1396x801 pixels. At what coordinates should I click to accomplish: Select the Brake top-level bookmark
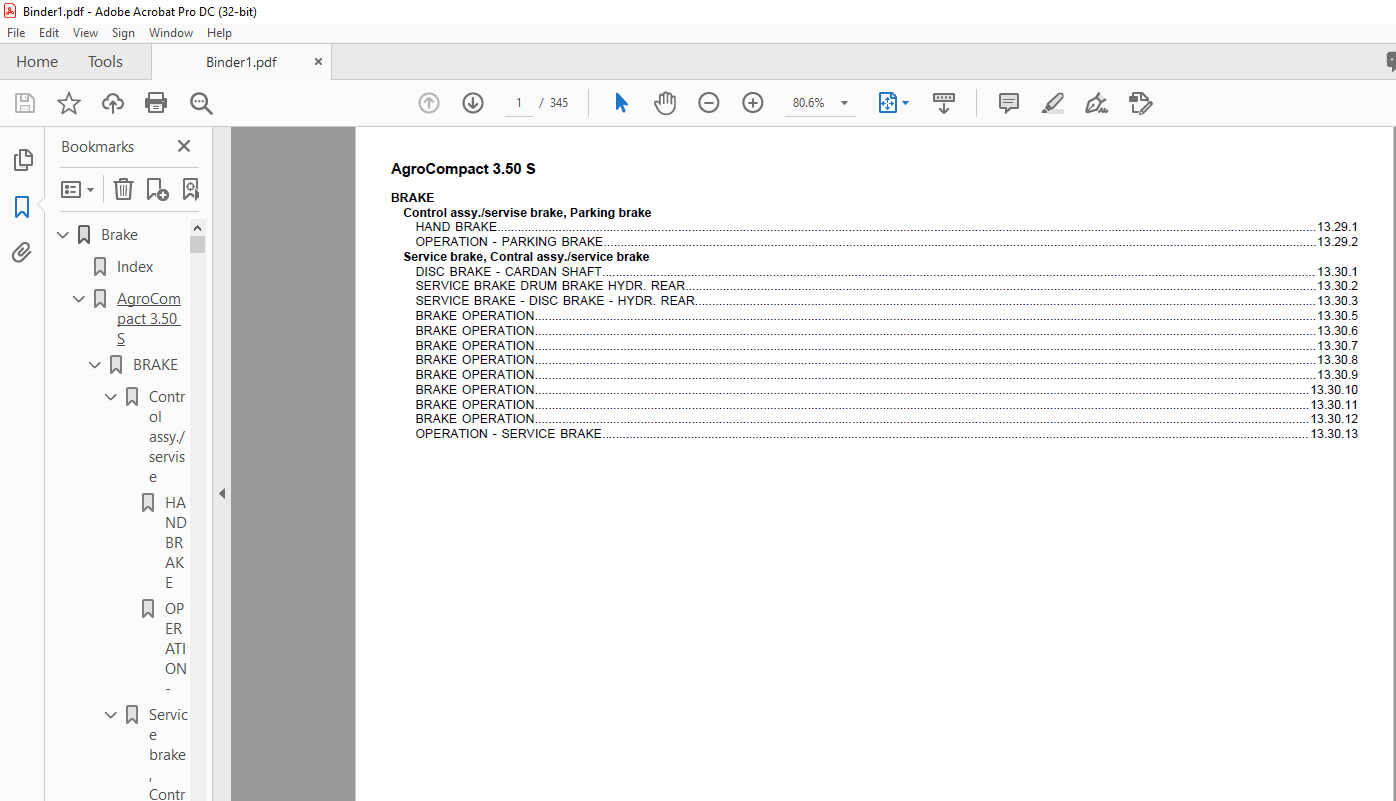pyautogui.click(x=120, y=235)
